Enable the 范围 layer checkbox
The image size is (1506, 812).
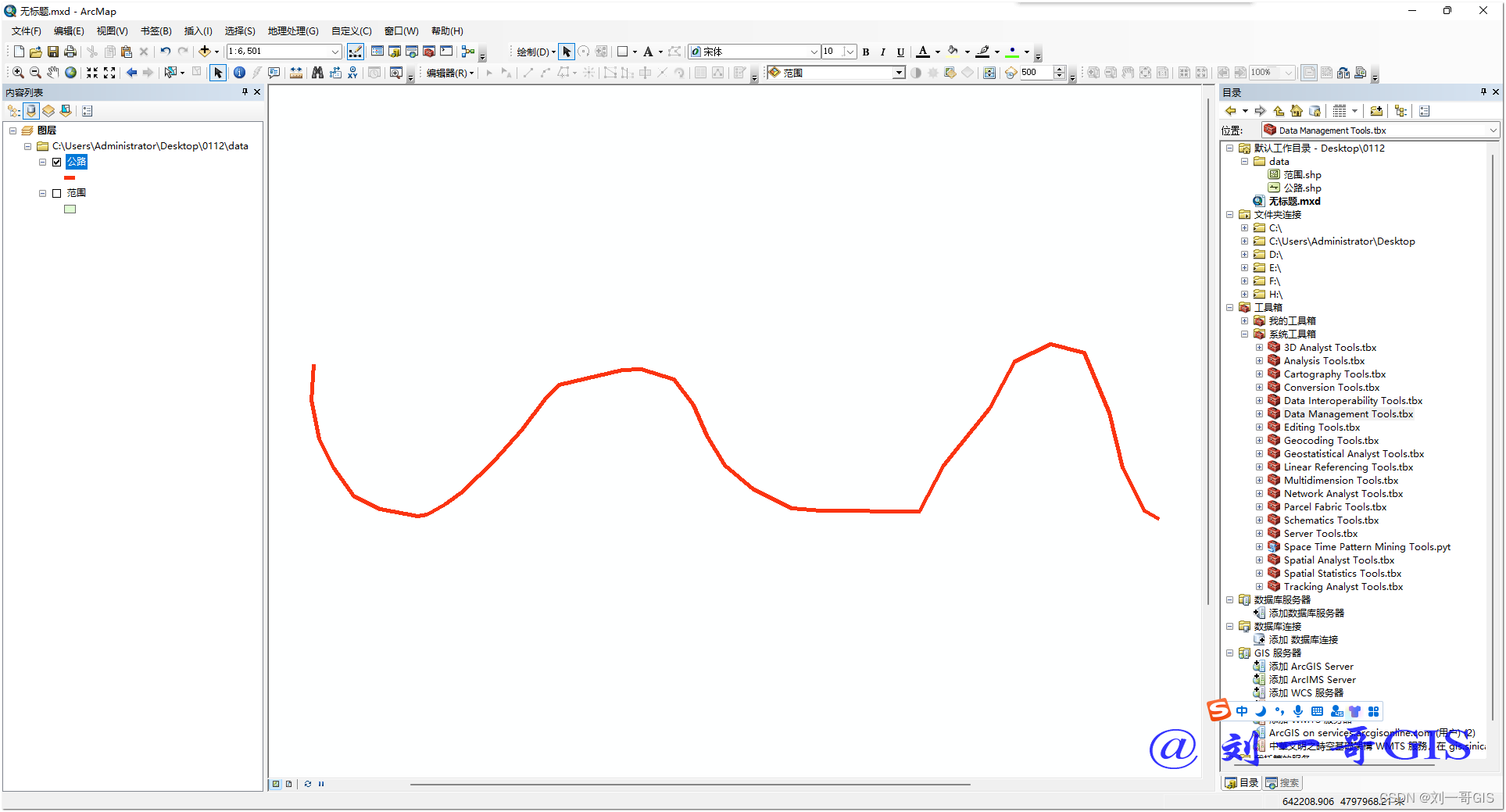coord(56,193)
